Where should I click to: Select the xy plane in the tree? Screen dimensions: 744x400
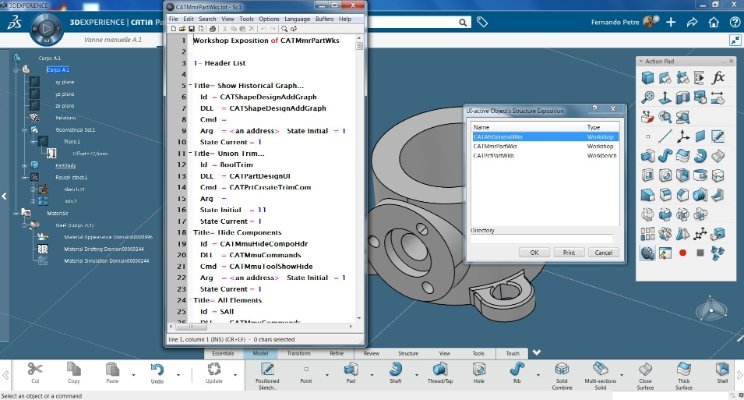click(x=65, y=82)
